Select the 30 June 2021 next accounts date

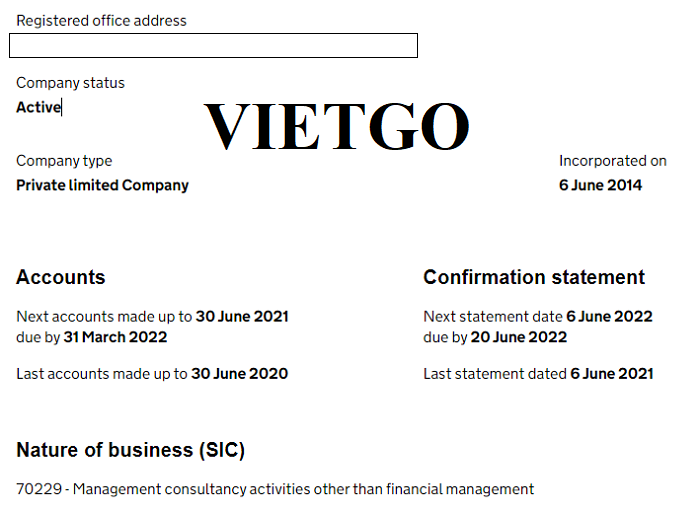click(242, 317)
